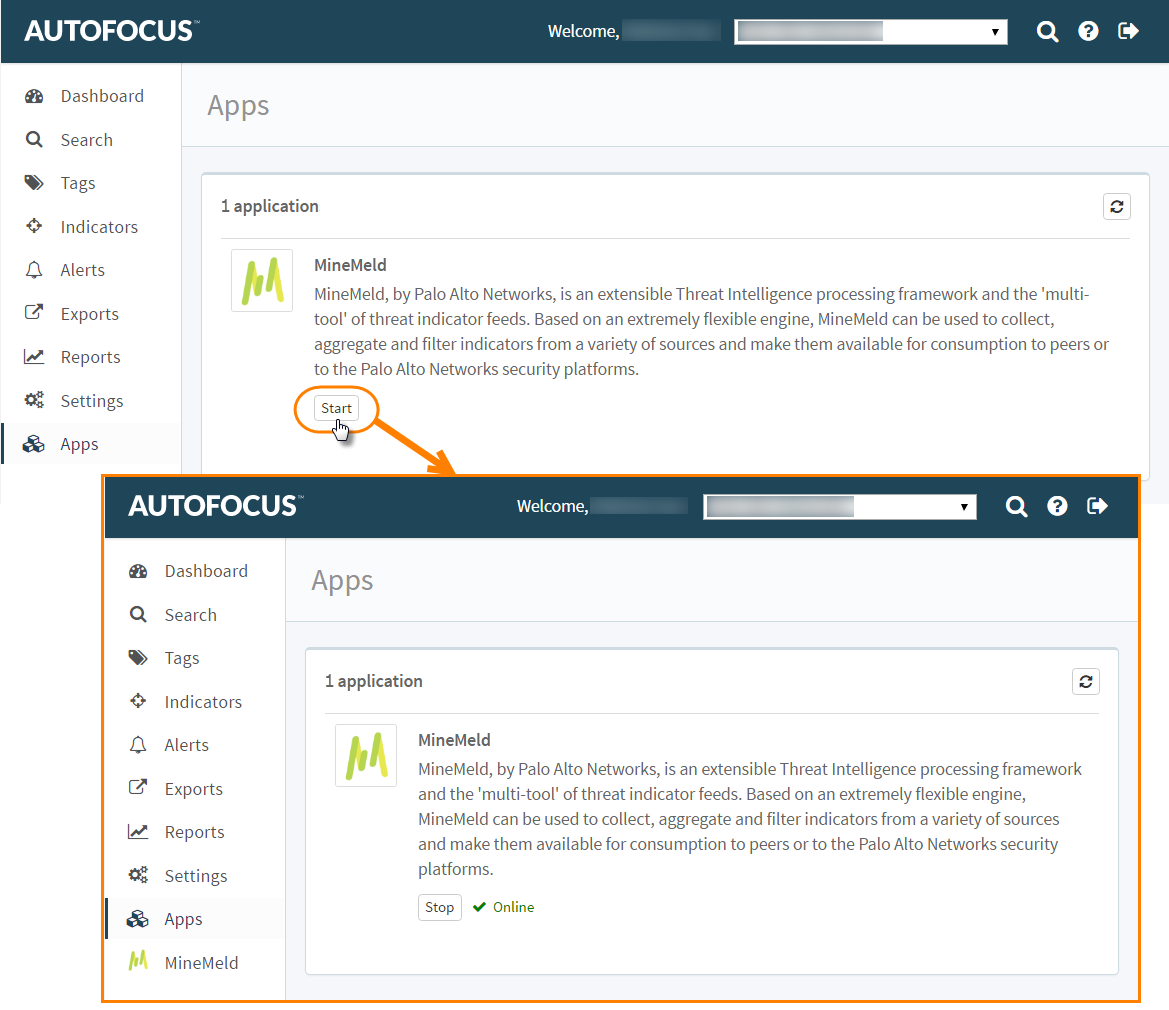Click the search magnifier in lower header bar
The width and height of the screenshot is (1169, 1010).
point(1016,507)
